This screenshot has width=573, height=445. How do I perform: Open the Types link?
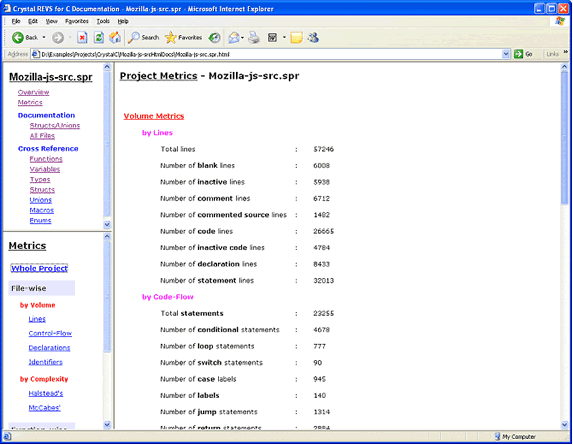pyautogui.click(x=40, y=179)
